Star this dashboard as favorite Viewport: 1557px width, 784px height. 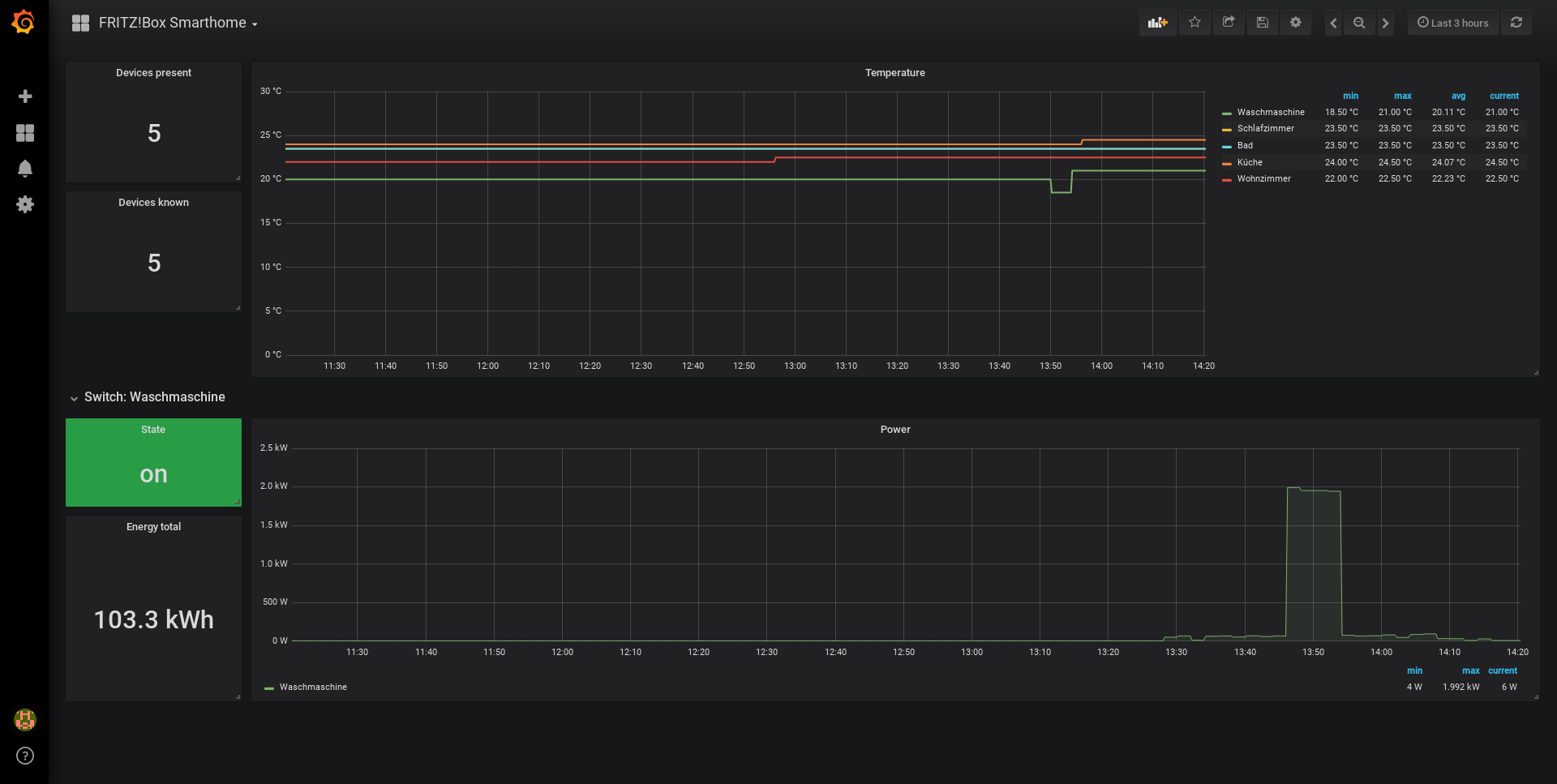click(x=1195, y=23)
